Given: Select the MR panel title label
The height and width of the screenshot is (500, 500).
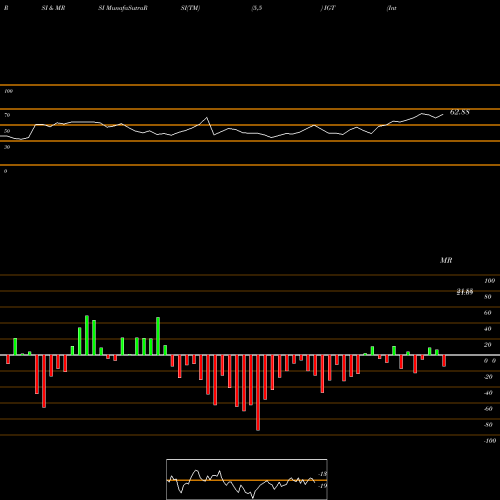Looking at the screenshot, I should 446,260.
